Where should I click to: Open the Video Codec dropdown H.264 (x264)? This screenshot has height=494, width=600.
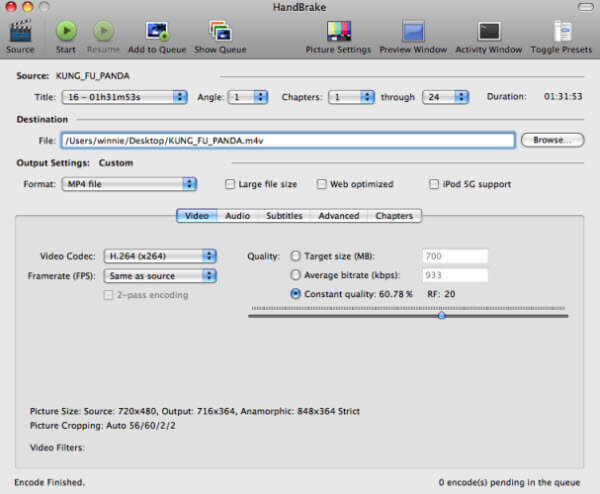(160, 256)
